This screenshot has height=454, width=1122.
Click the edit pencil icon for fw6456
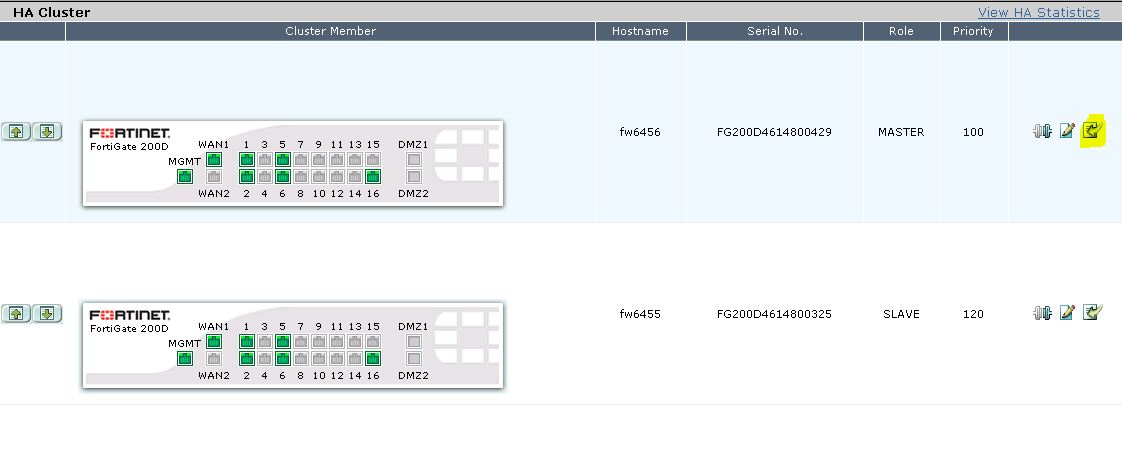1067,131
